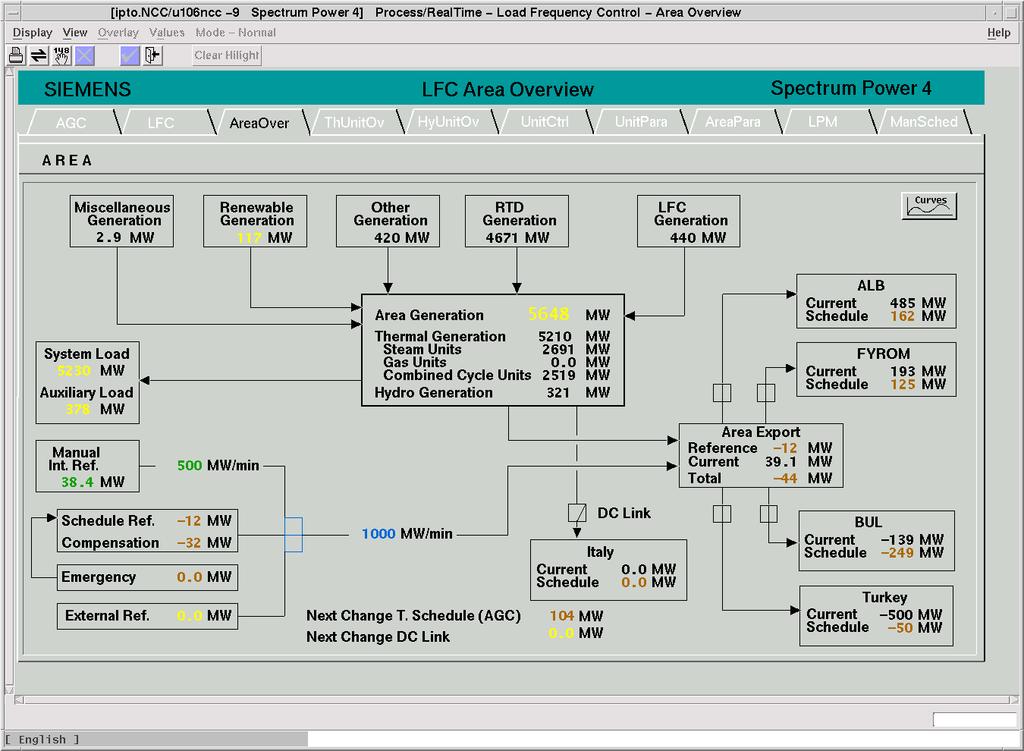1024x751 pixels.
Task: Click the External Ref. 0.0 MW value
Action: [189, 615]
